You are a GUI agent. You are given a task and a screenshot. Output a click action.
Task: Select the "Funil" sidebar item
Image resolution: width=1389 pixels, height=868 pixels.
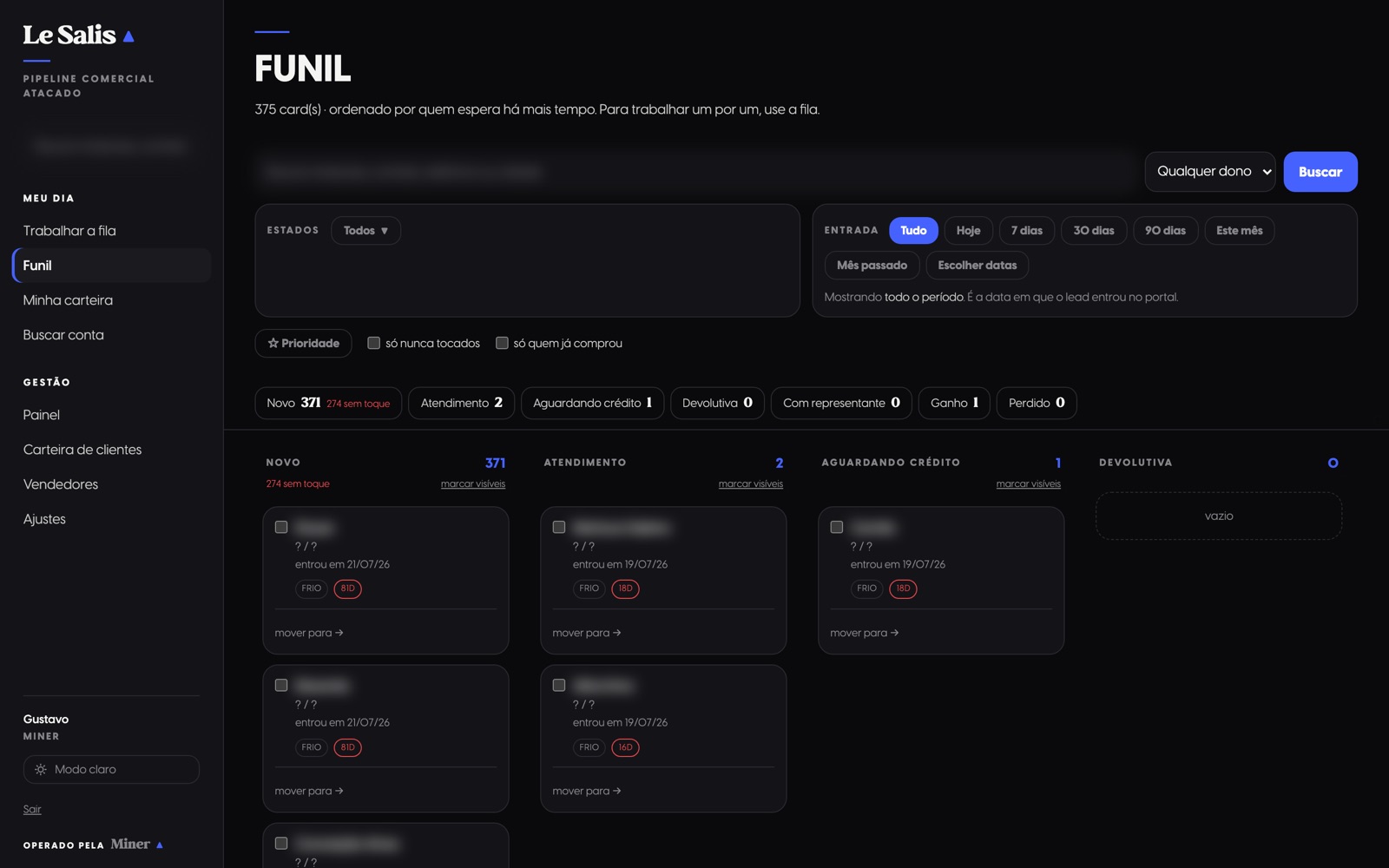(x=111, y=266)
